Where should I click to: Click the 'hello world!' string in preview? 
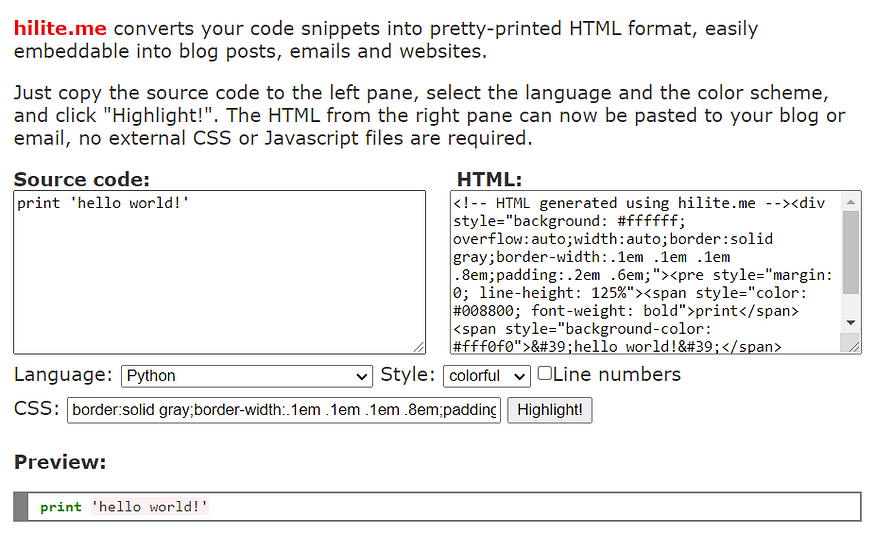pos(150,507)
